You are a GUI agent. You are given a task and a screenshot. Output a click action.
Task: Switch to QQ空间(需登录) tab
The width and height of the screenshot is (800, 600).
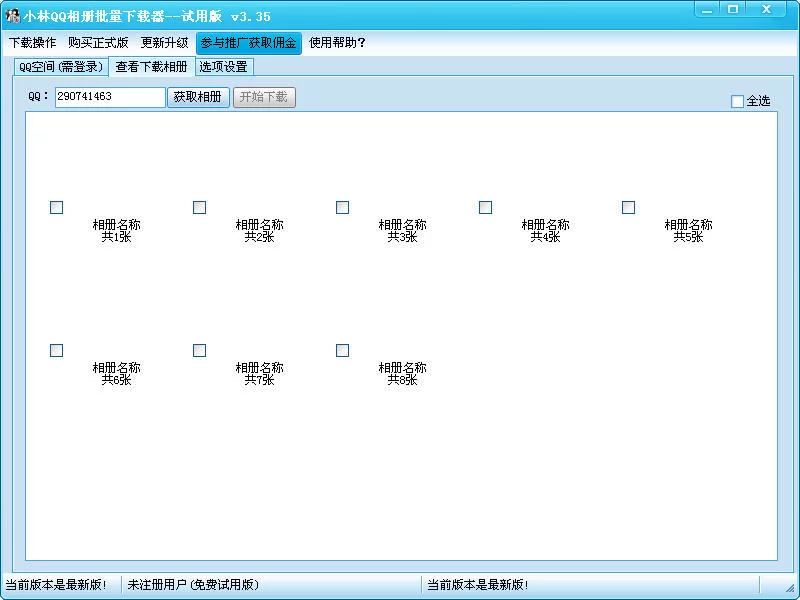point(61,67)
